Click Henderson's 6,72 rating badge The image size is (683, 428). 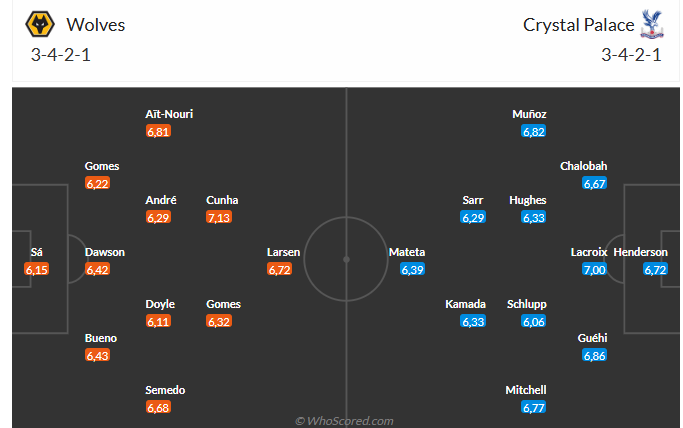pyautogui.click(x=655, y=270)
